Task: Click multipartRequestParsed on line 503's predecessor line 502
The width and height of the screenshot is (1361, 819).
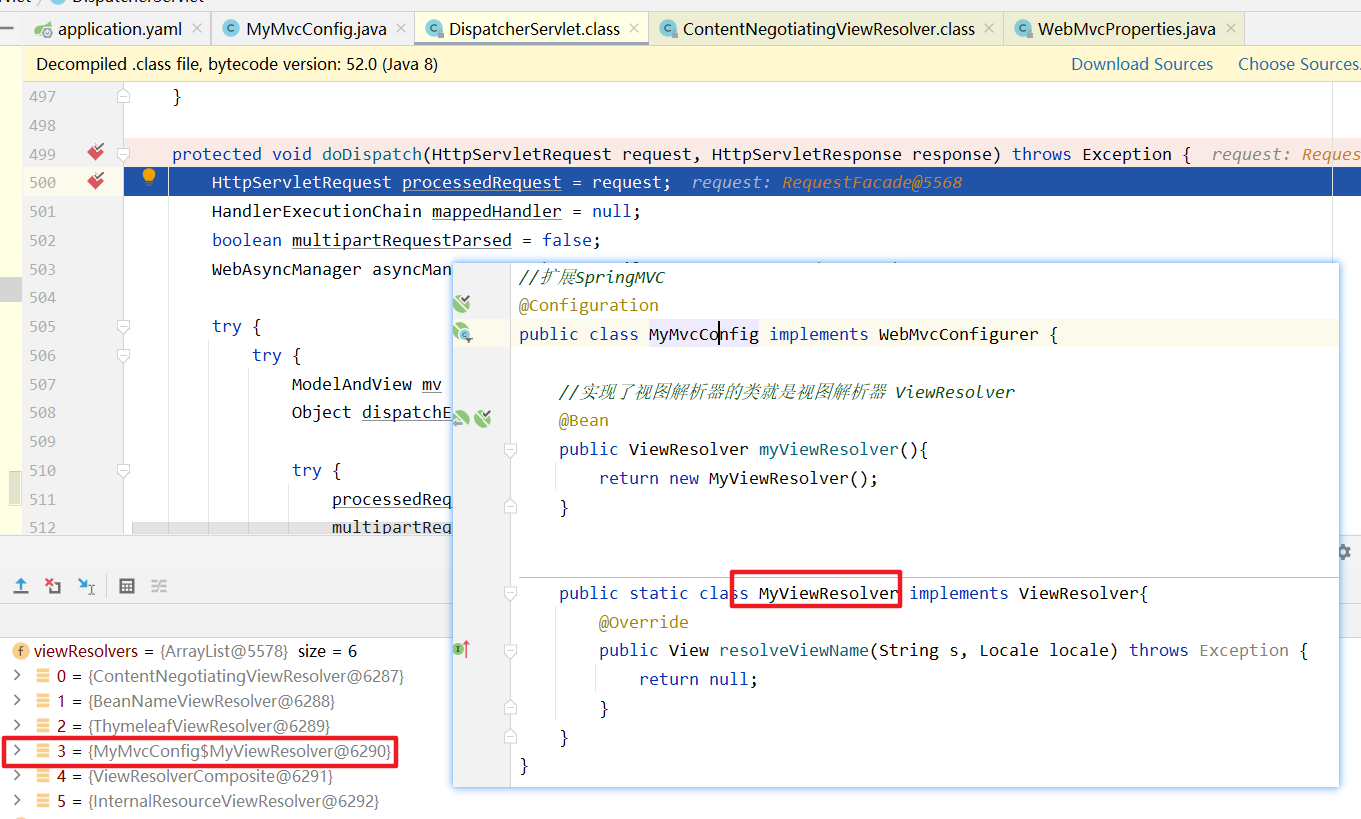Action: (x=402, y=240)
